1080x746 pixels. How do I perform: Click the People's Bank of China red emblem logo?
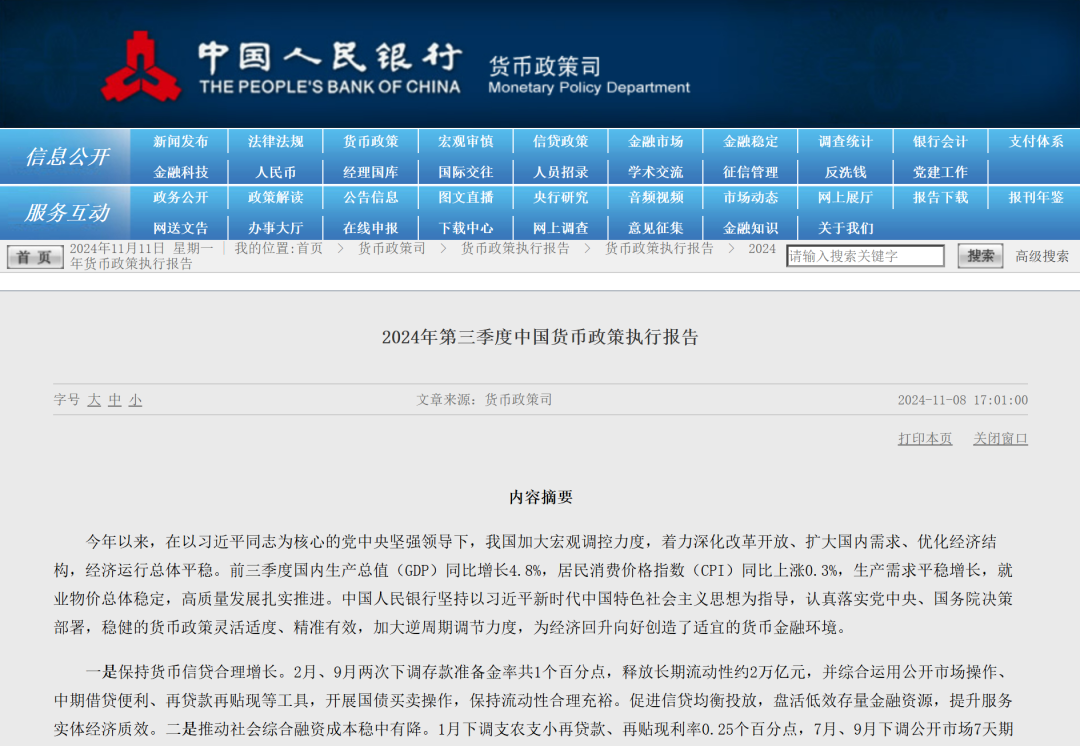point(141,67)
